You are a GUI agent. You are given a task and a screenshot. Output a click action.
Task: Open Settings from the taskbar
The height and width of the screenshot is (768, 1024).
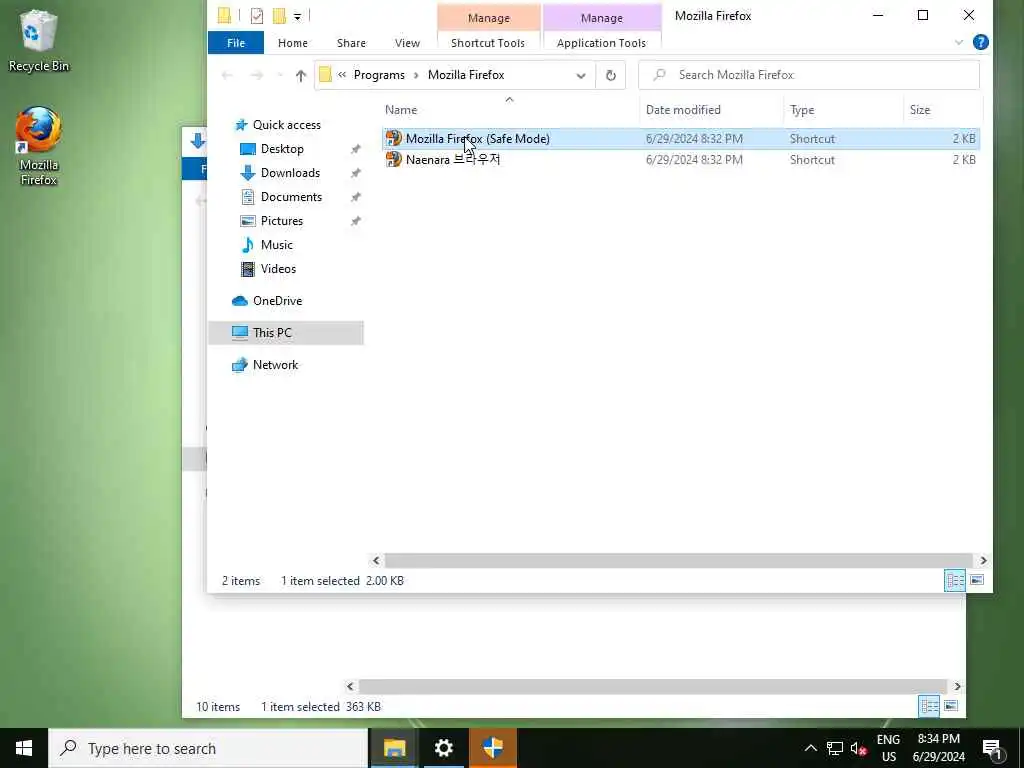point(443,748)
